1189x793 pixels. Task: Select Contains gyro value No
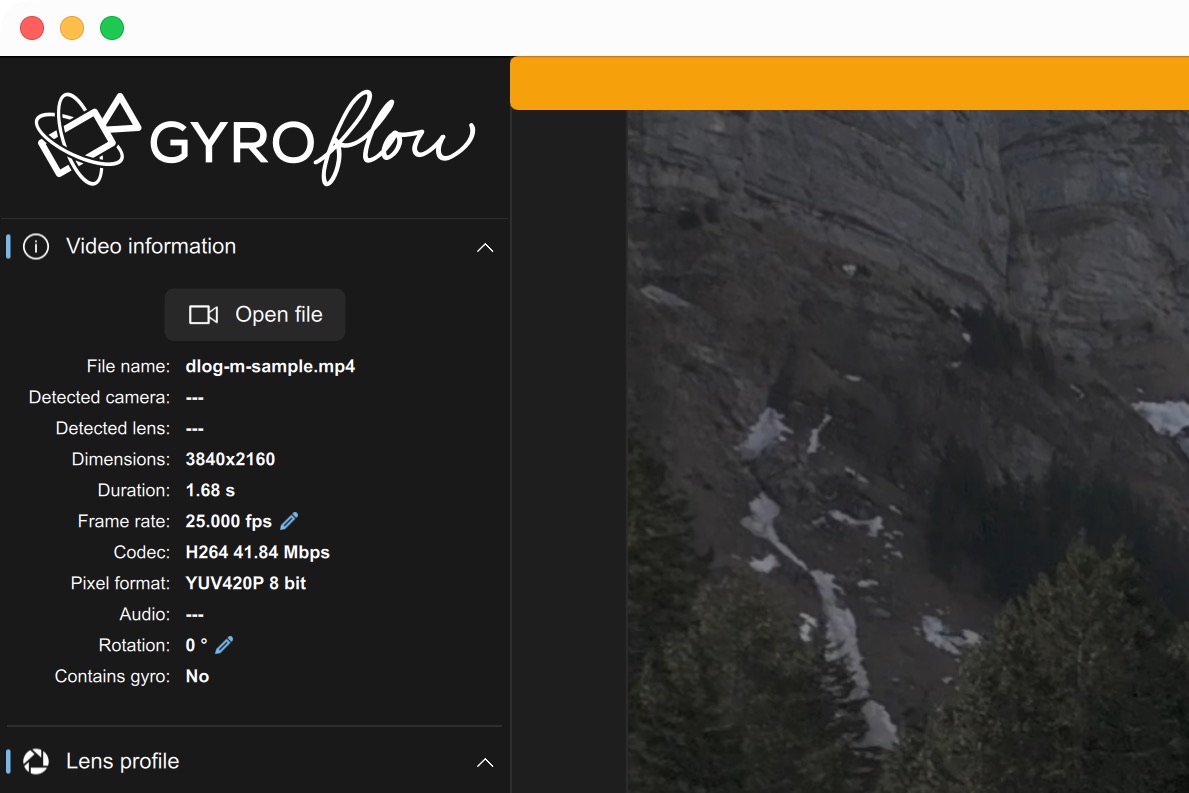(197, 676)
